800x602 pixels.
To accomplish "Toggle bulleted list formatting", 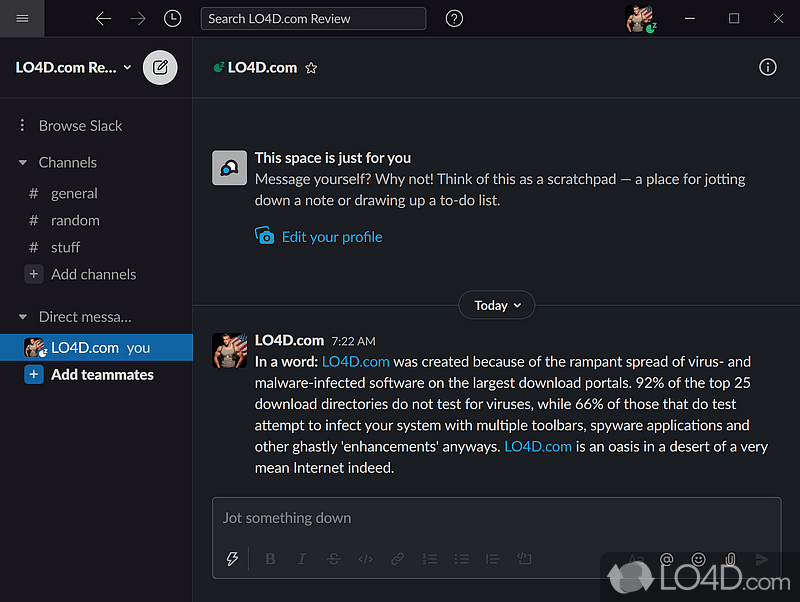I will (x=461, y=559).
